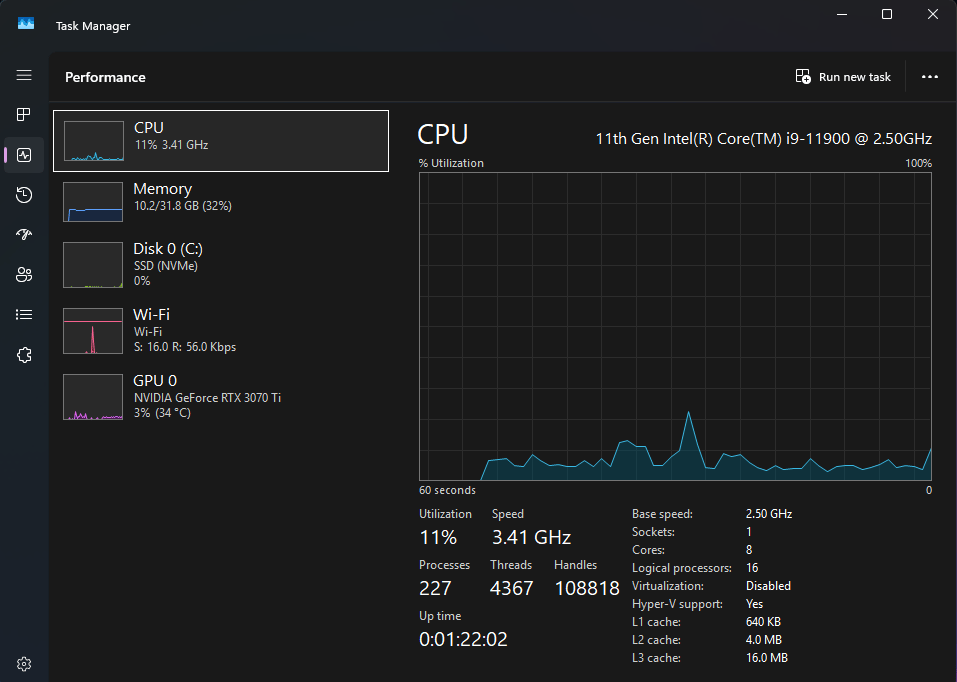Viewport: 957px width, 682px height.
Task: Click the 4367 threads value
Action: (511, 588)
